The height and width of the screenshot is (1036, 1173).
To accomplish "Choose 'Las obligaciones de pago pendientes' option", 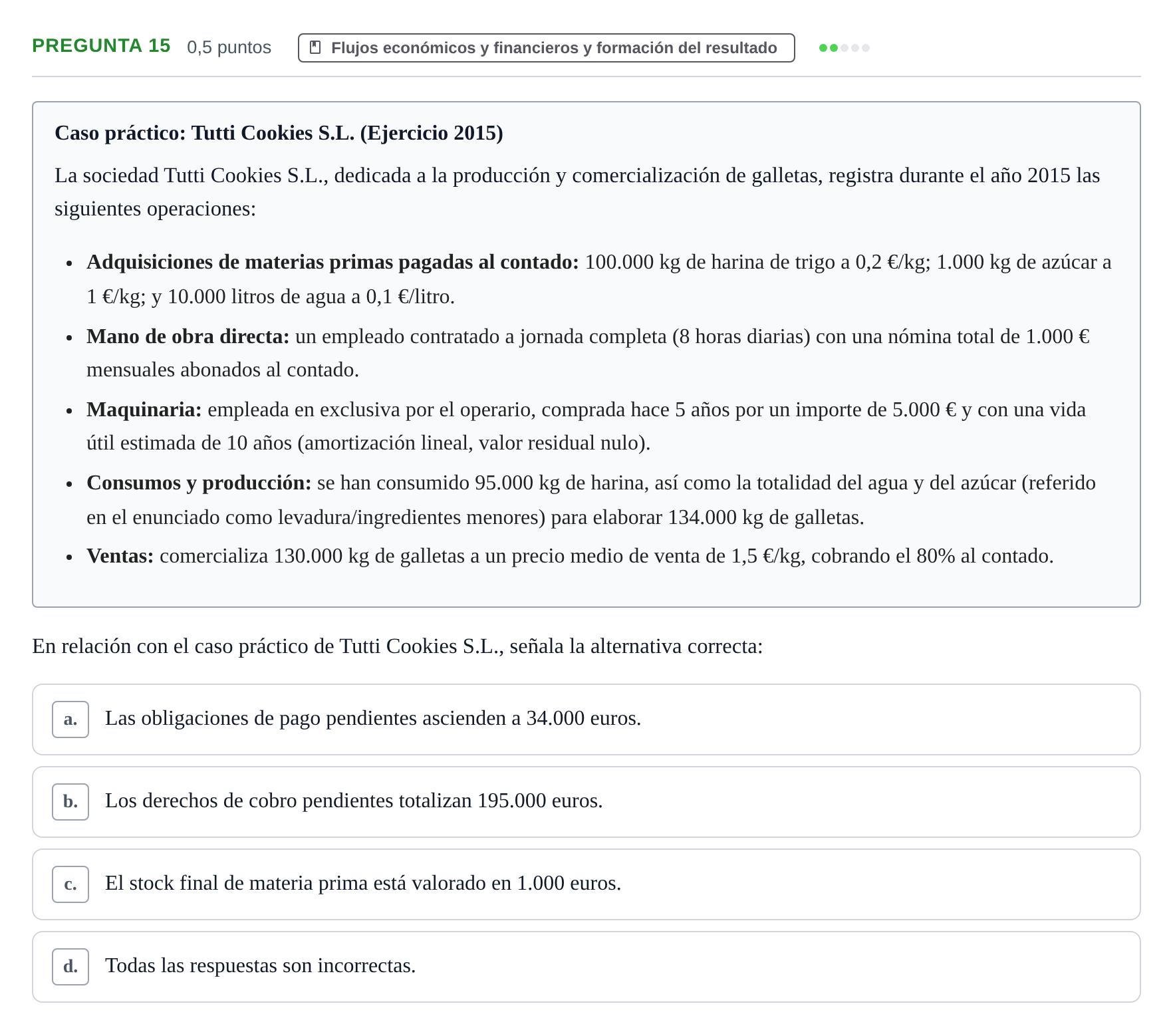I will pyautogui.click(x=586, y=719).
